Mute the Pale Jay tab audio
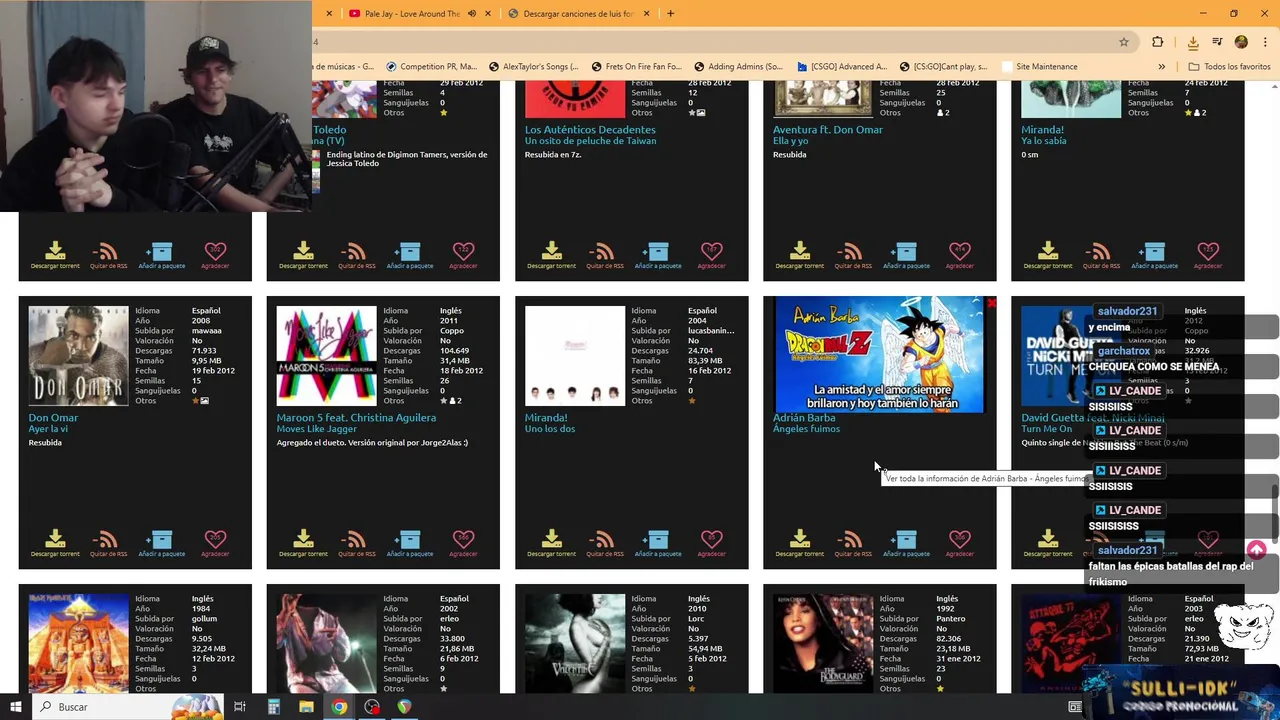 (471, 14)
